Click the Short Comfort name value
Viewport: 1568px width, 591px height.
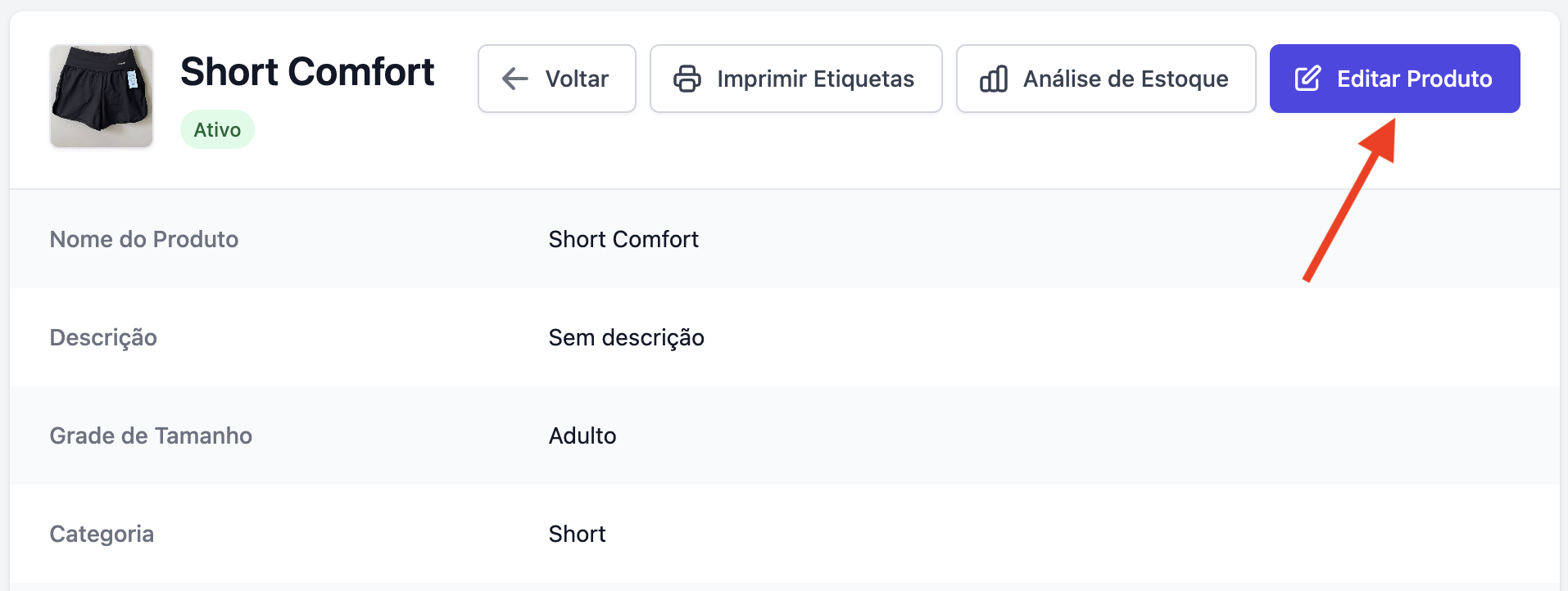click(623, 239)
